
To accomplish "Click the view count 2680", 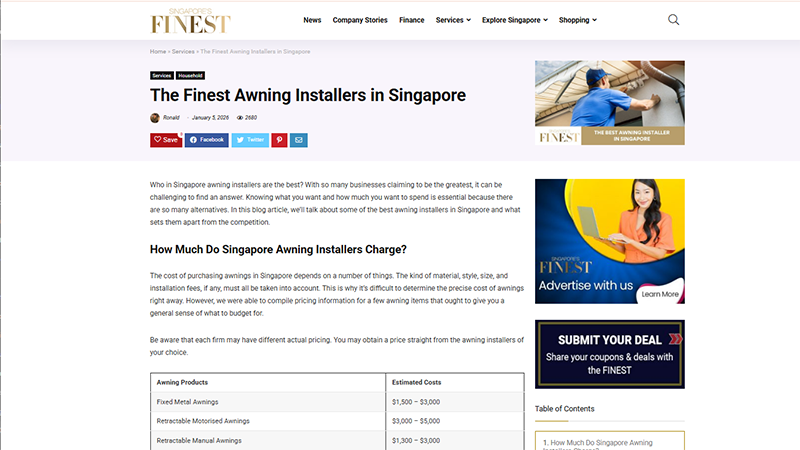I will (x=247, y=118).
